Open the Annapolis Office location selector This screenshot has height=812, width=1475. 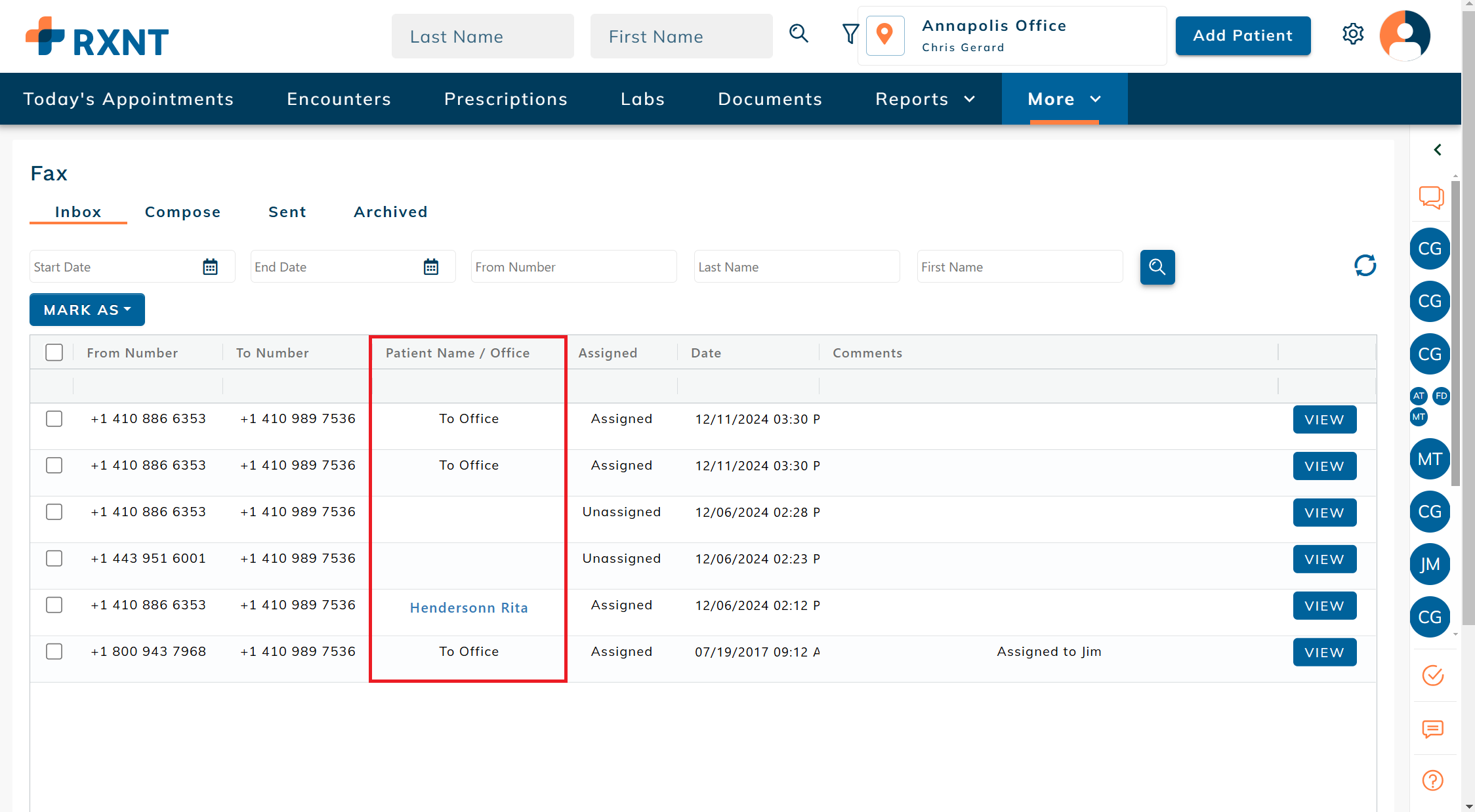point(1012,35)
